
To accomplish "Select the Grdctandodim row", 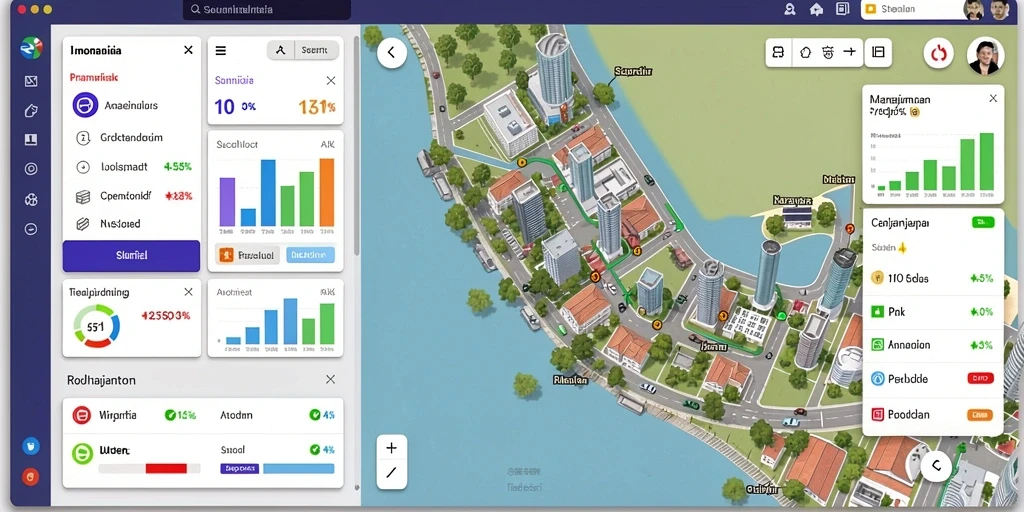I will click(131, 138).
